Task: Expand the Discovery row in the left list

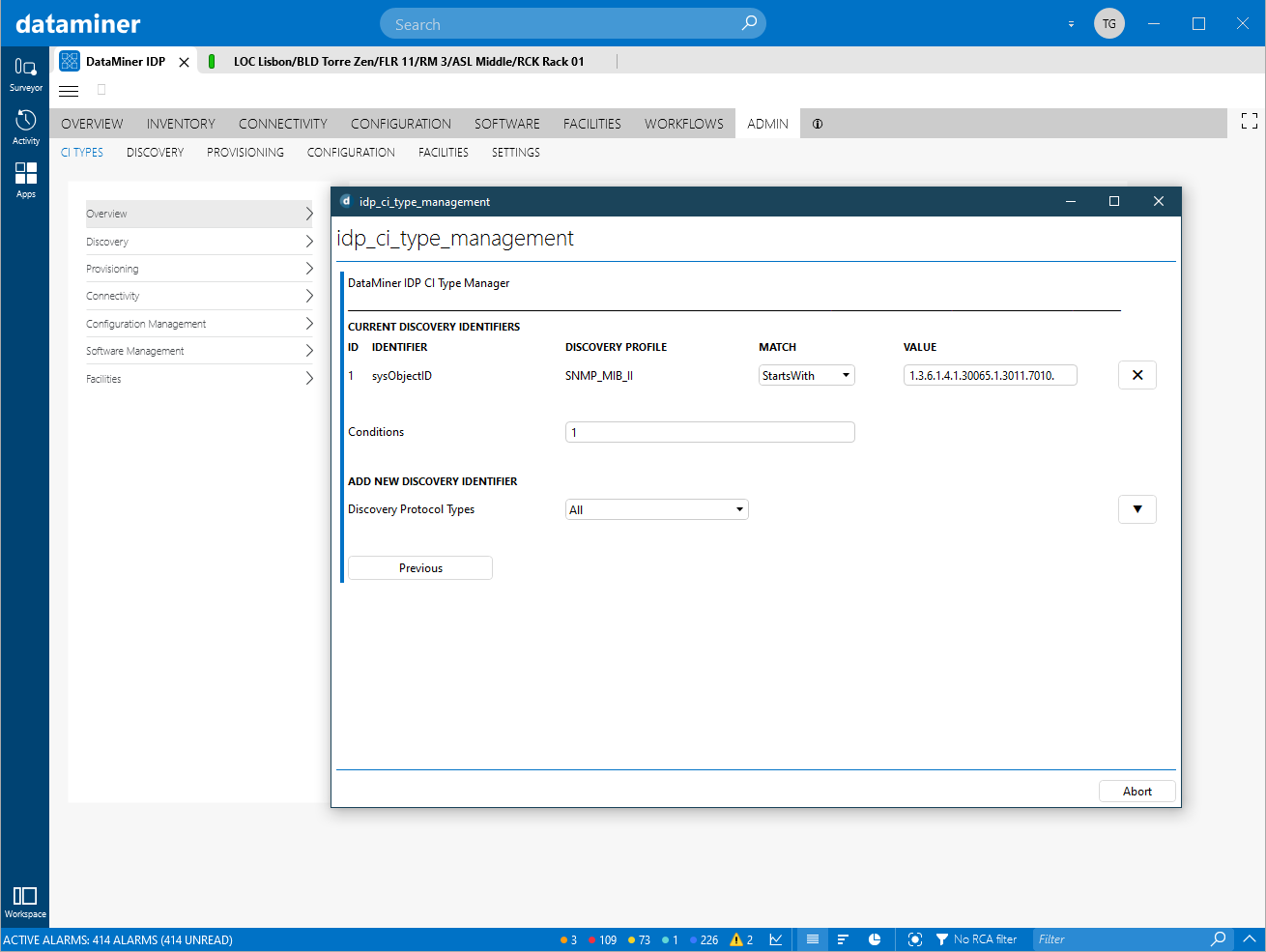Action: 199,242
